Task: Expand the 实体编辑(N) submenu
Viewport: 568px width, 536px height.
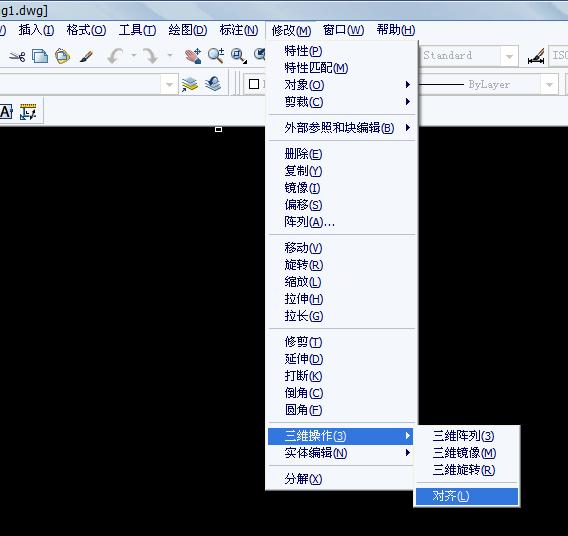Action: pyautogui.click(x=341, y=453)
